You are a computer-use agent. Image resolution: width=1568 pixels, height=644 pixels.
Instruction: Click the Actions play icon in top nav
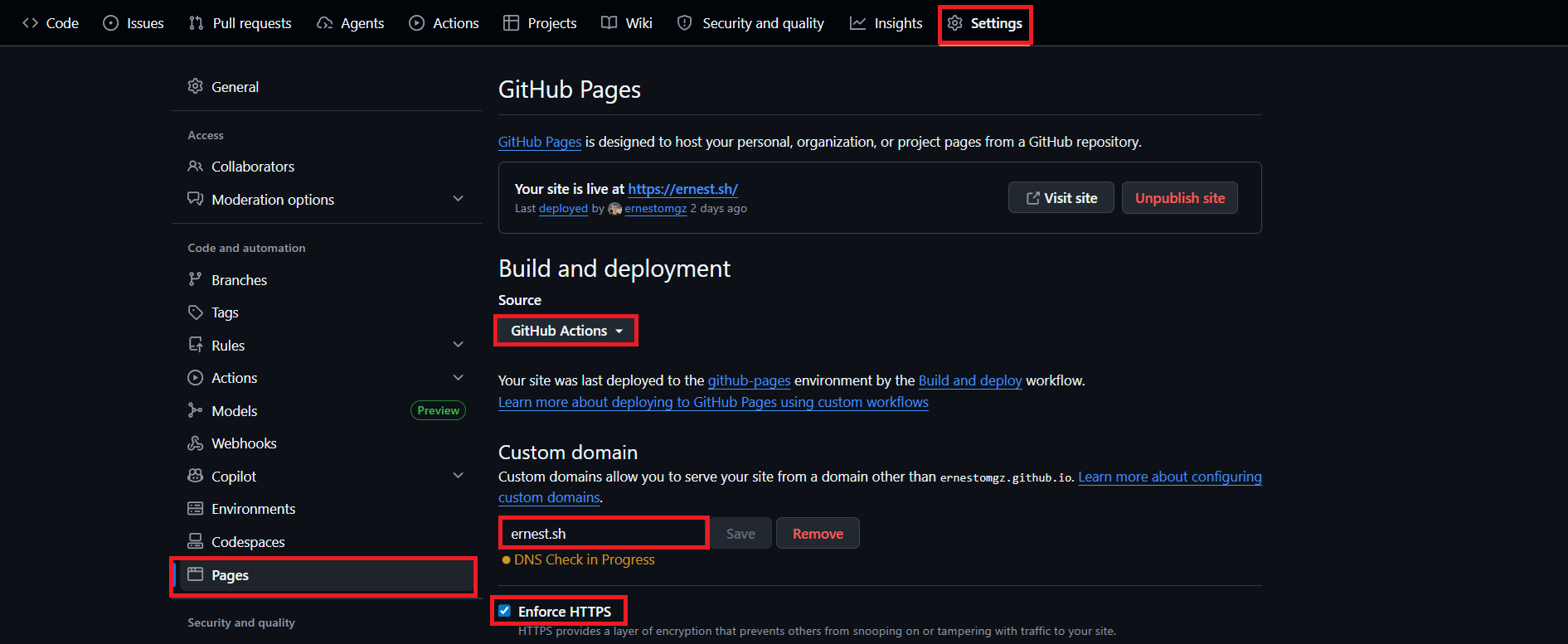416,23
